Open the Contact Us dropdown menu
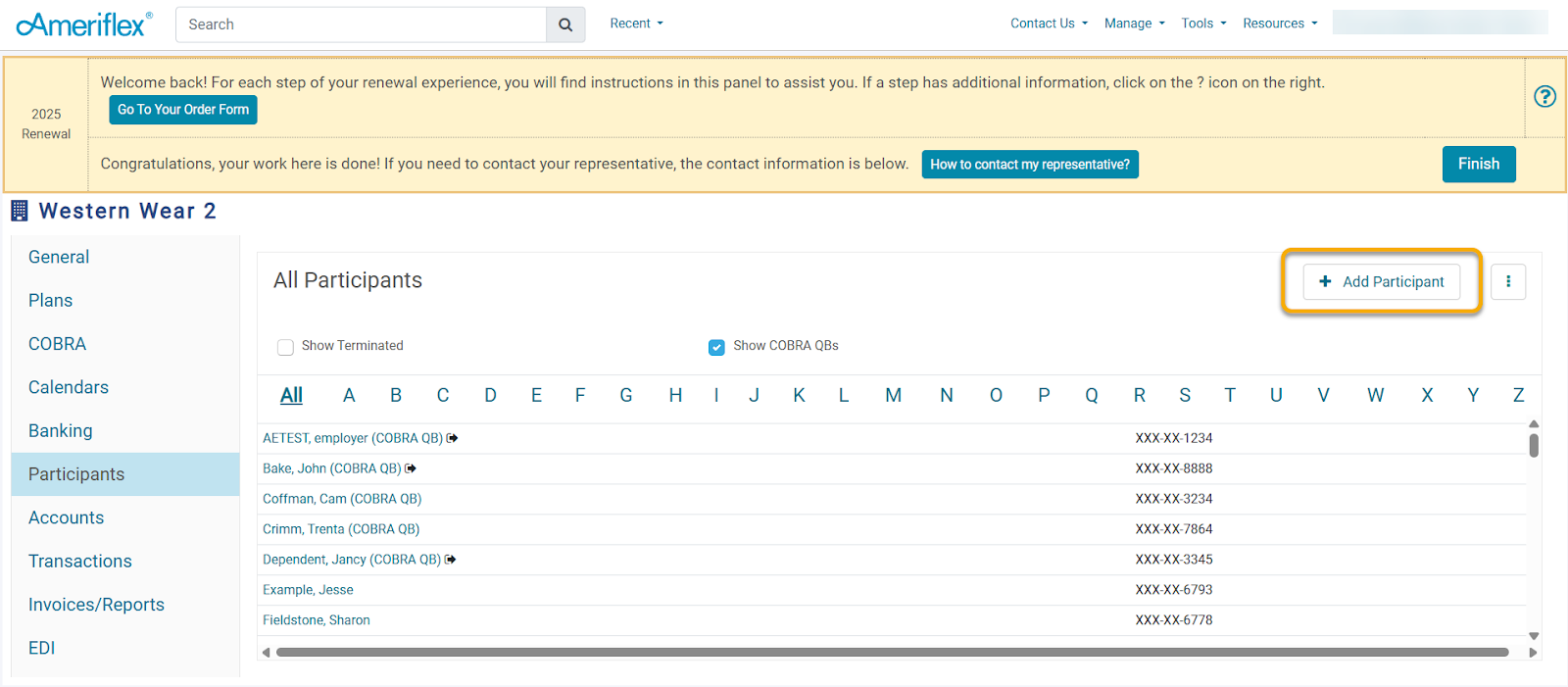Viewport: 1568px width, 687px height. [x=1049, y=24]
